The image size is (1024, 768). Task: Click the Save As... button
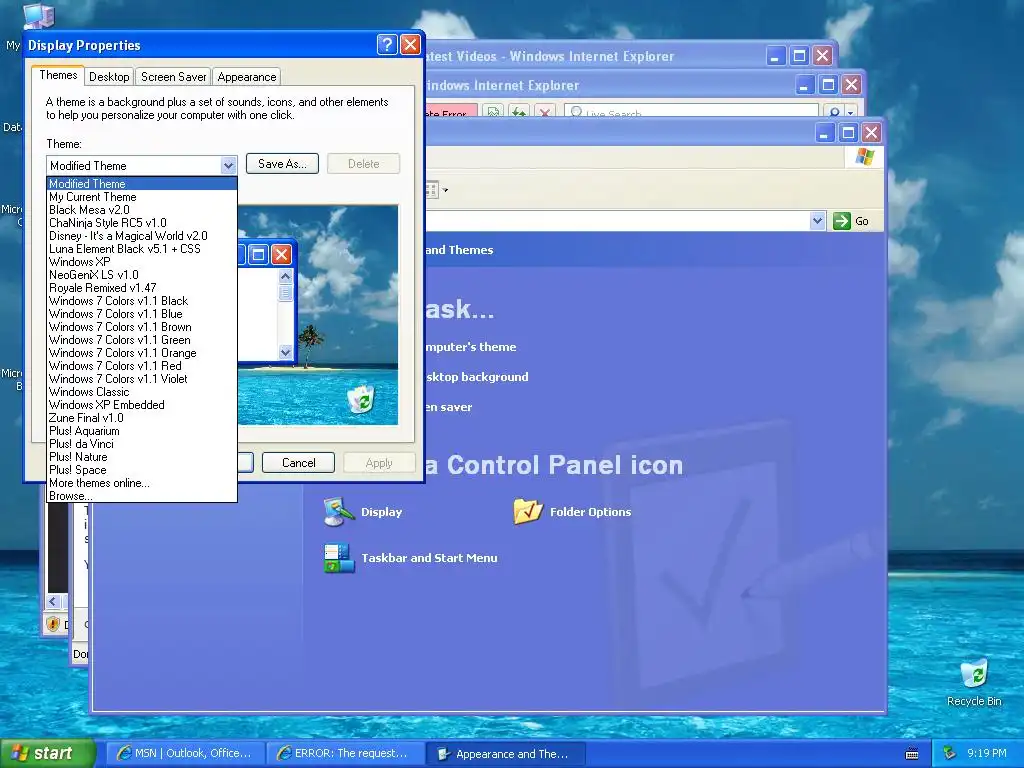tap(282, 164)
